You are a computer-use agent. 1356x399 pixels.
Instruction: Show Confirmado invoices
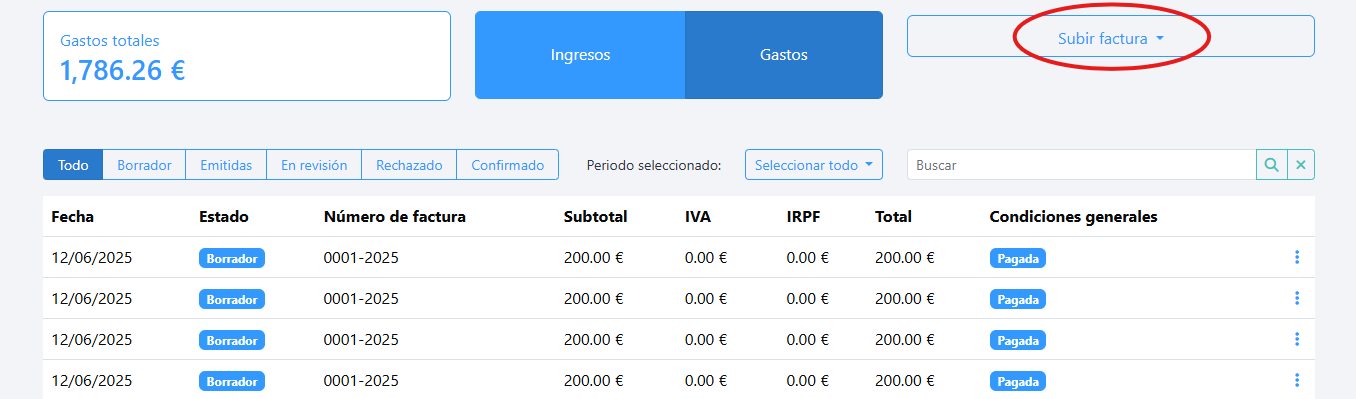508,165
